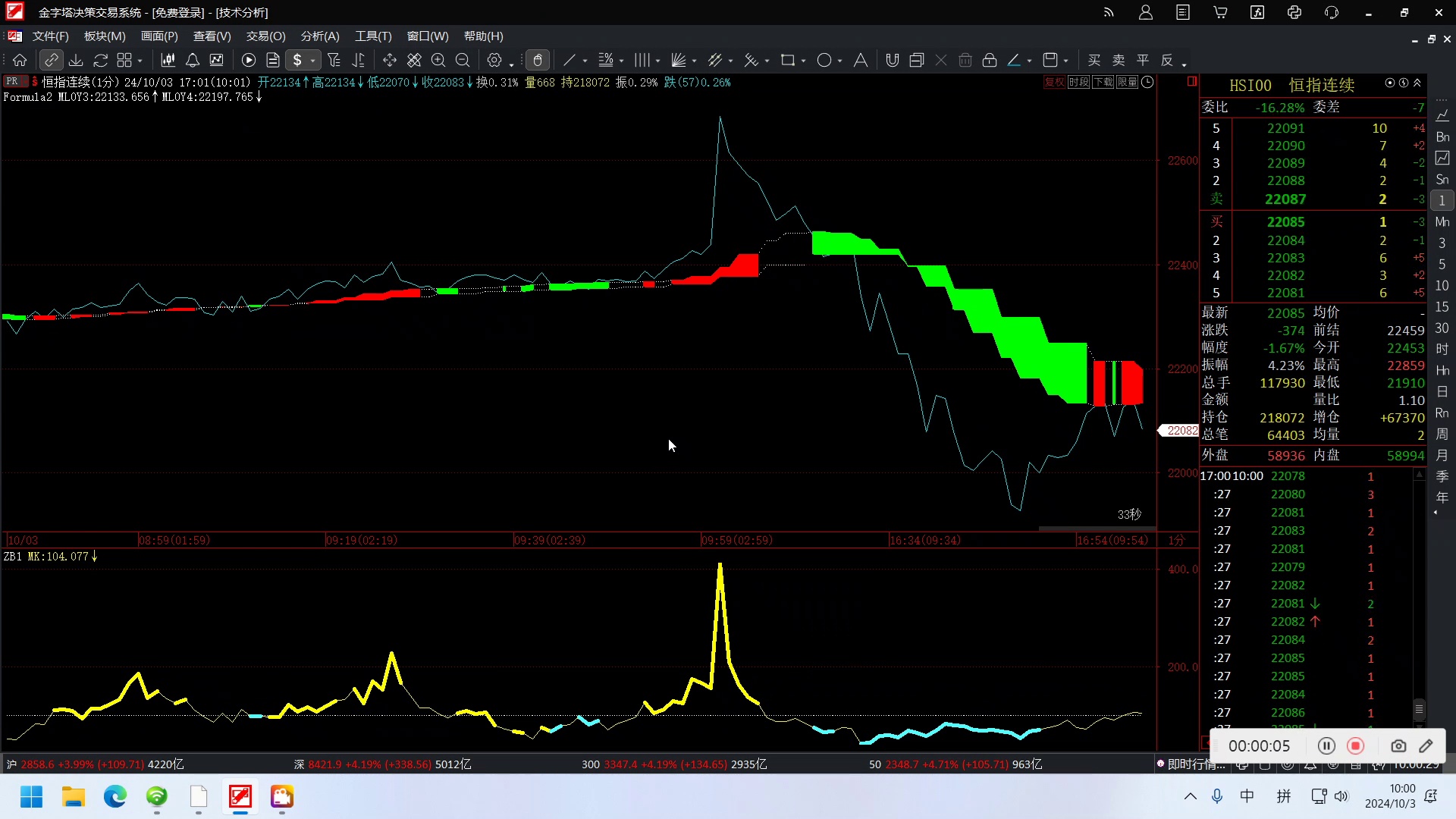This screenshot has height=819, width=1456.
Task: Click the zoom out magnifier icon
Action: pos(463,60)
